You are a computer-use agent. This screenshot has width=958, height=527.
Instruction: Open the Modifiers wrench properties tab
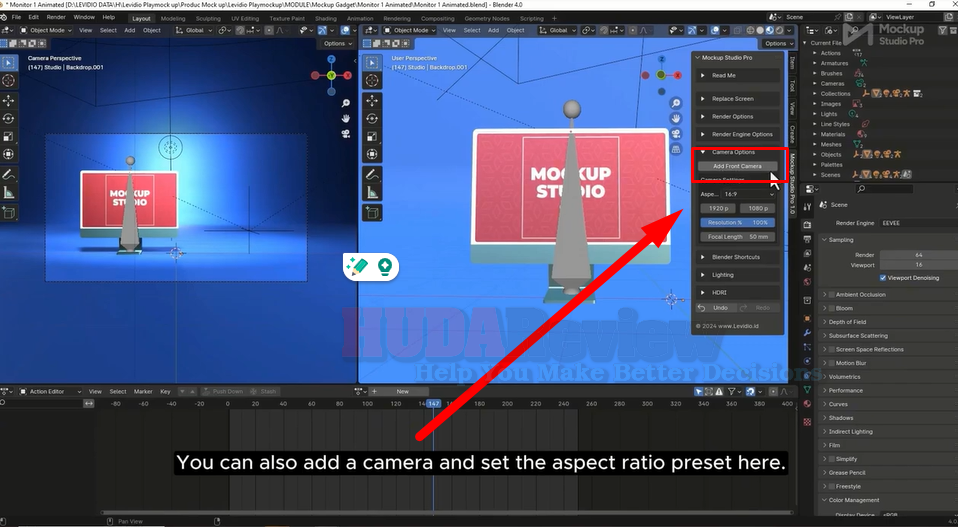click(x=807, y=333)
